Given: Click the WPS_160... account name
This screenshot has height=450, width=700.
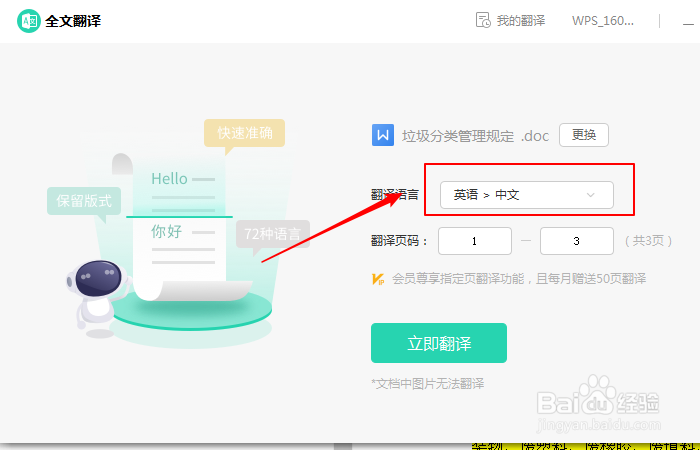Looking at the screenshot, I should tap(603, 21).
